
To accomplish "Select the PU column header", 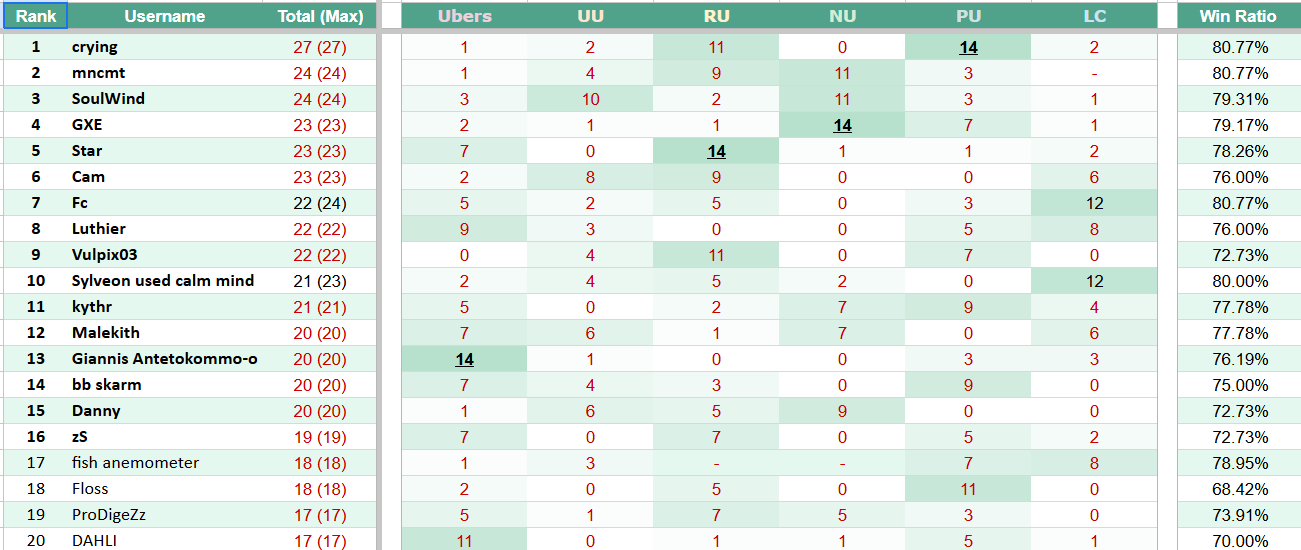I will coord(968,16).
